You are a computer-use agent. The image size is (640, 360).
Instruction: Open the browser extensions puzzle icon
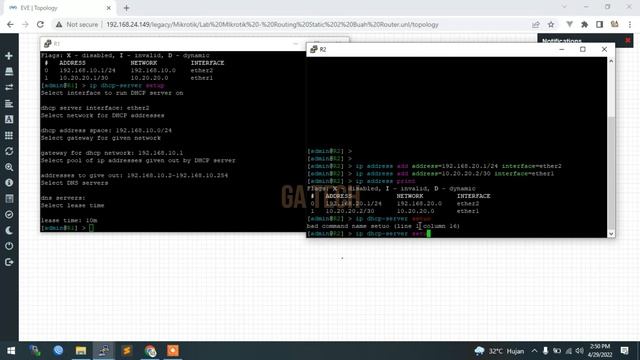coord(584,24)
